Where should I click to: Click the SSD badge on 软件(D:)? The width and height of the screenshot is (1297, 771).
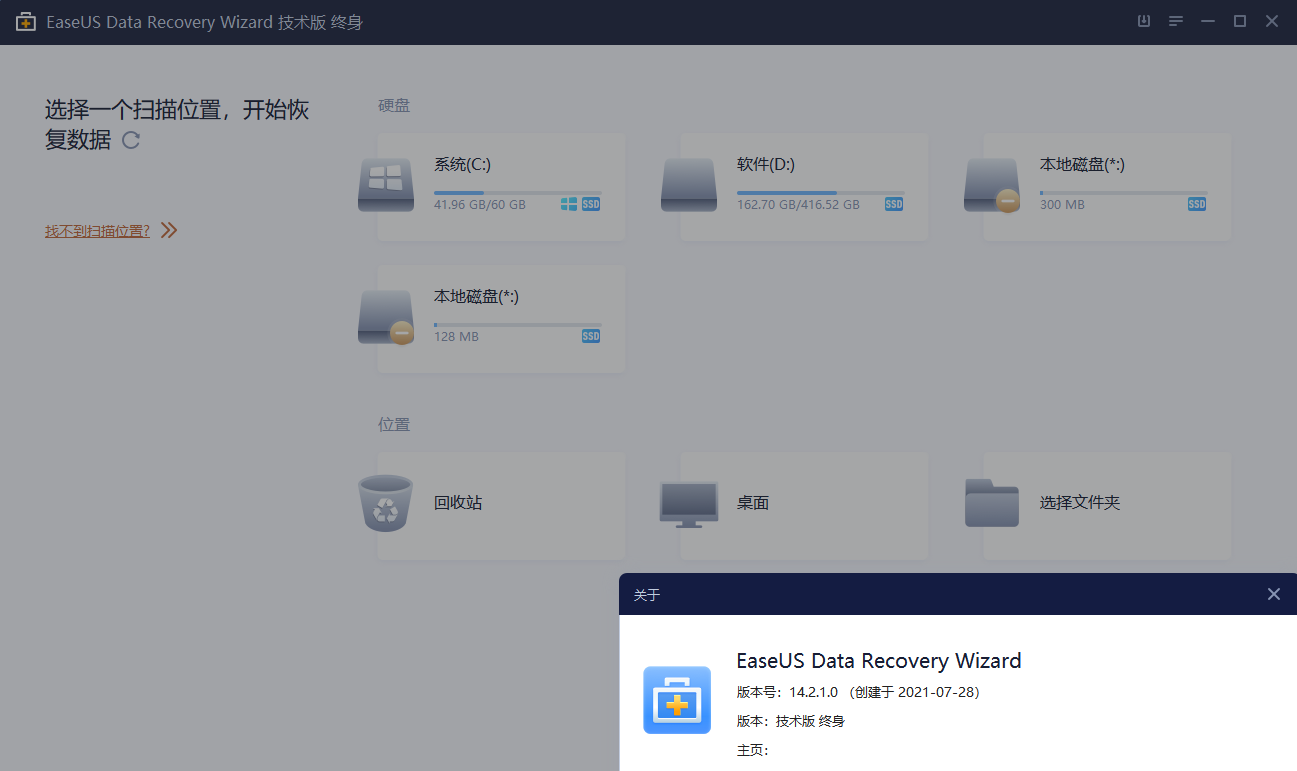(894, 204)
